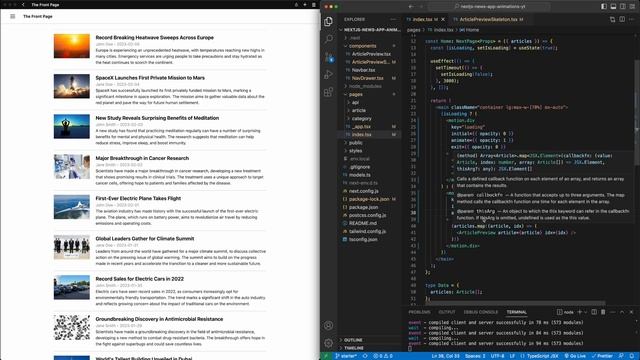
Task: Toggle the secondary side bar layout button
Action: coord(622,7)
